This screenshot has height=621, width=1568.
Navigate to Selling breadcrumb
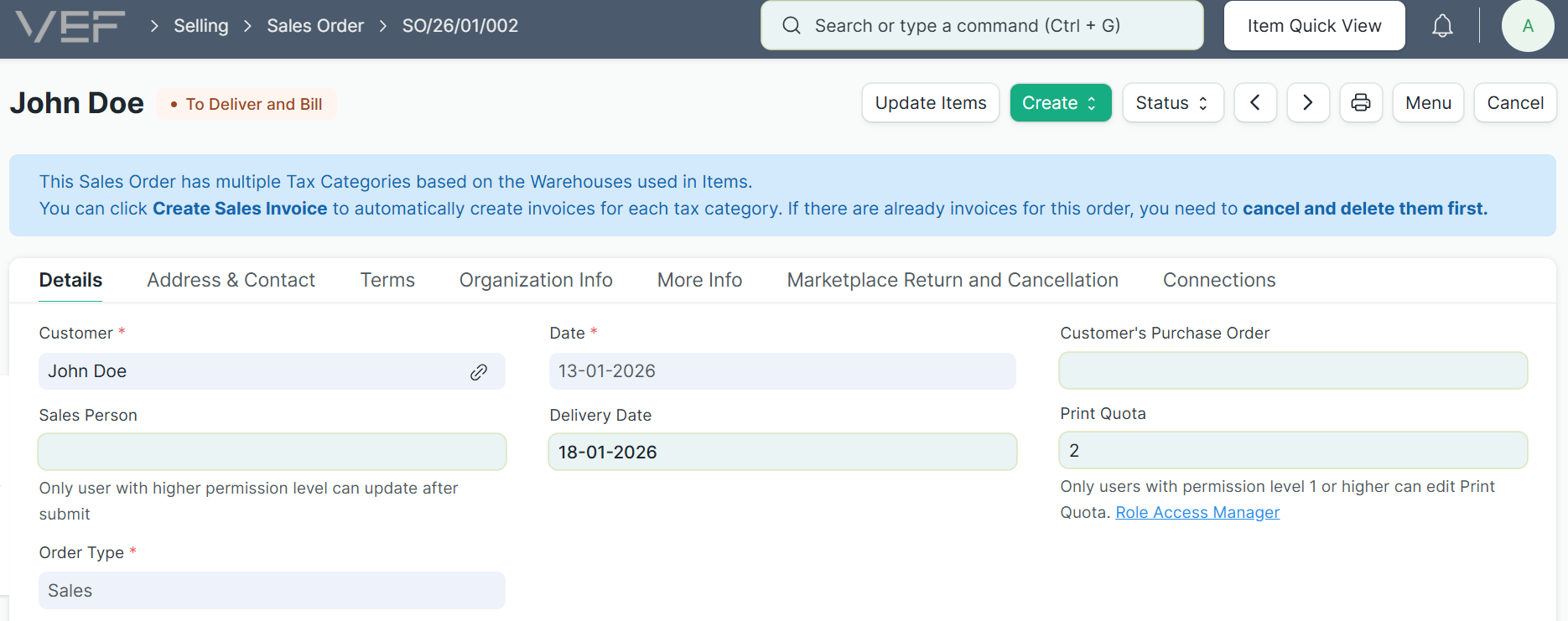tap(200, 26)
